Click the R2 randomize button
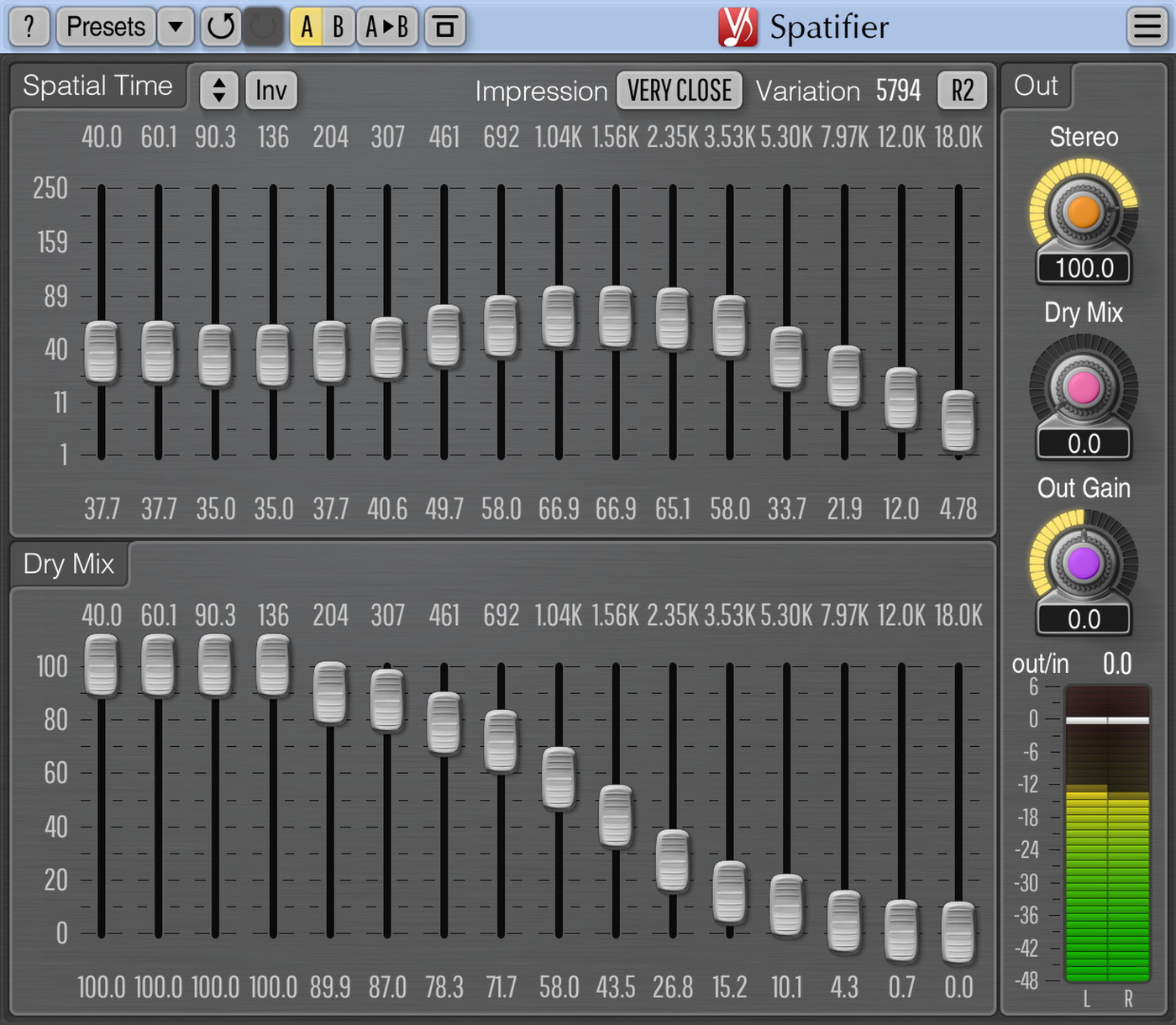This screenshot has width=1176, height=1025. pyautogui.click(x=963, y=91)
